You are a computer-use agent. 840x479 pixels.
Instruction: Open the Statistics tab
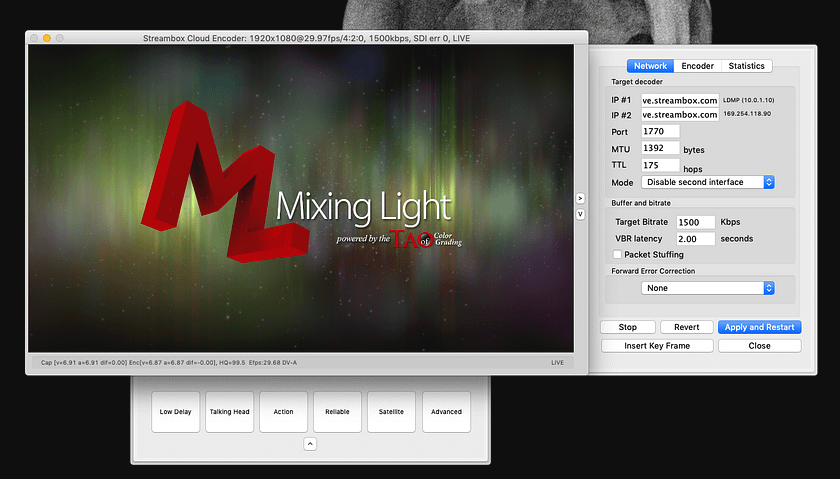[x=746, y=66]
